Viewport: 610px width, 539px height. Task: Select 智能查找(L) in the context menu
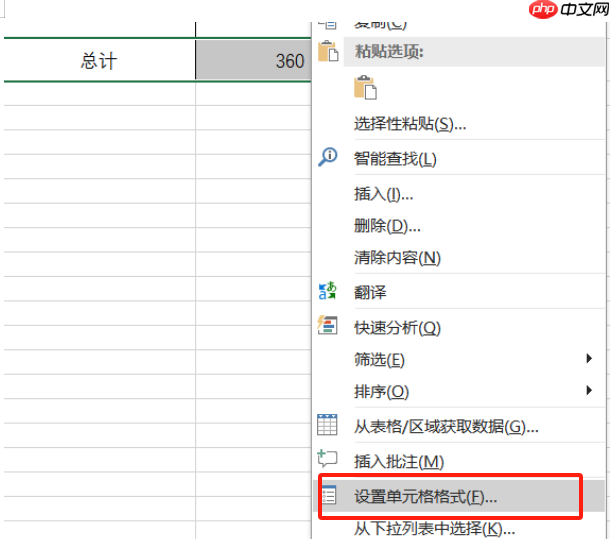[x=395, y=159]
